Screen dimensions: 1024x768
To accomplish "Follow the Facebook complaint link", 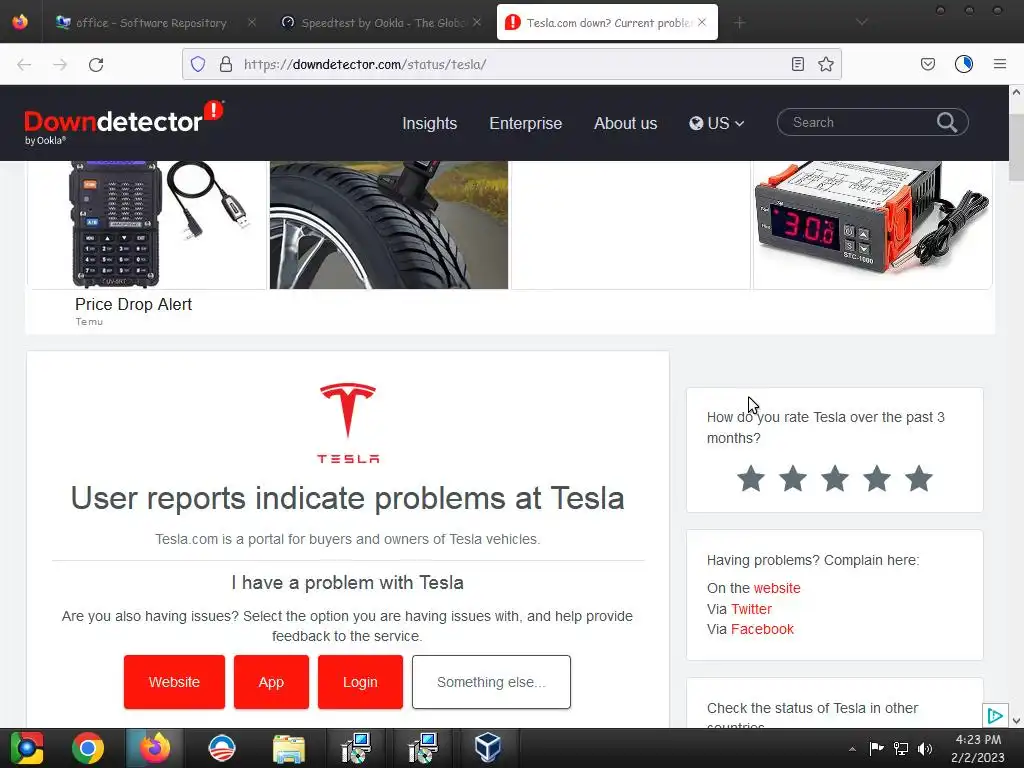I will (762, 629).
